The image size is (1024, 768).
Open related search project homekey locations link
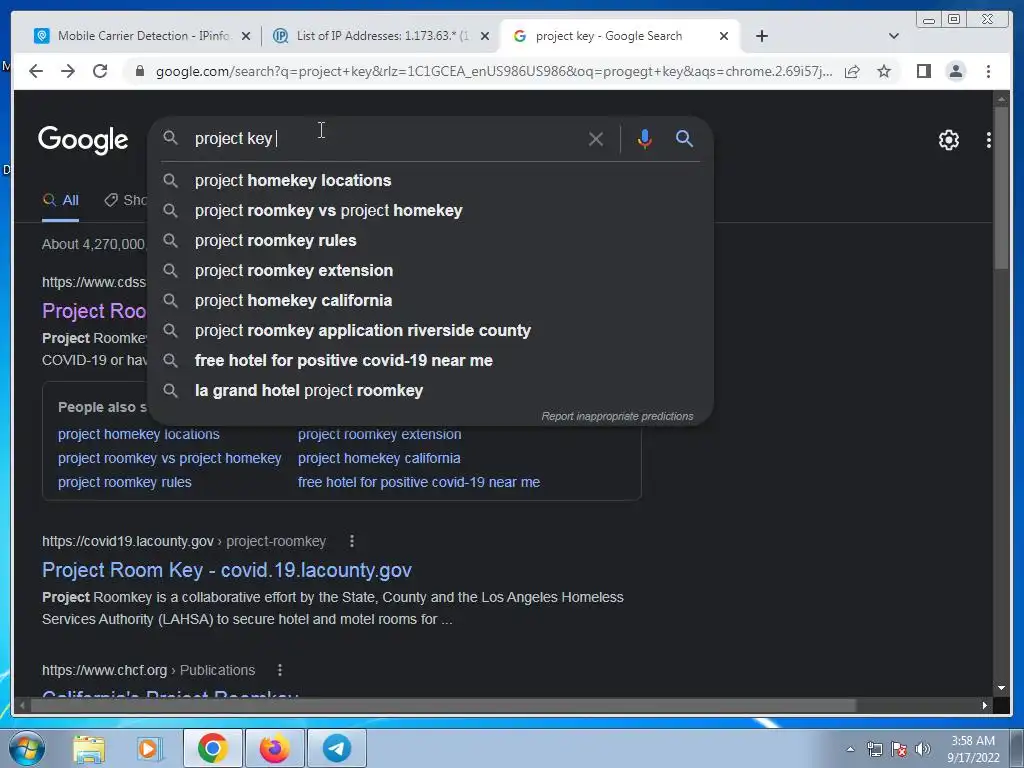(x=138, y=434)
